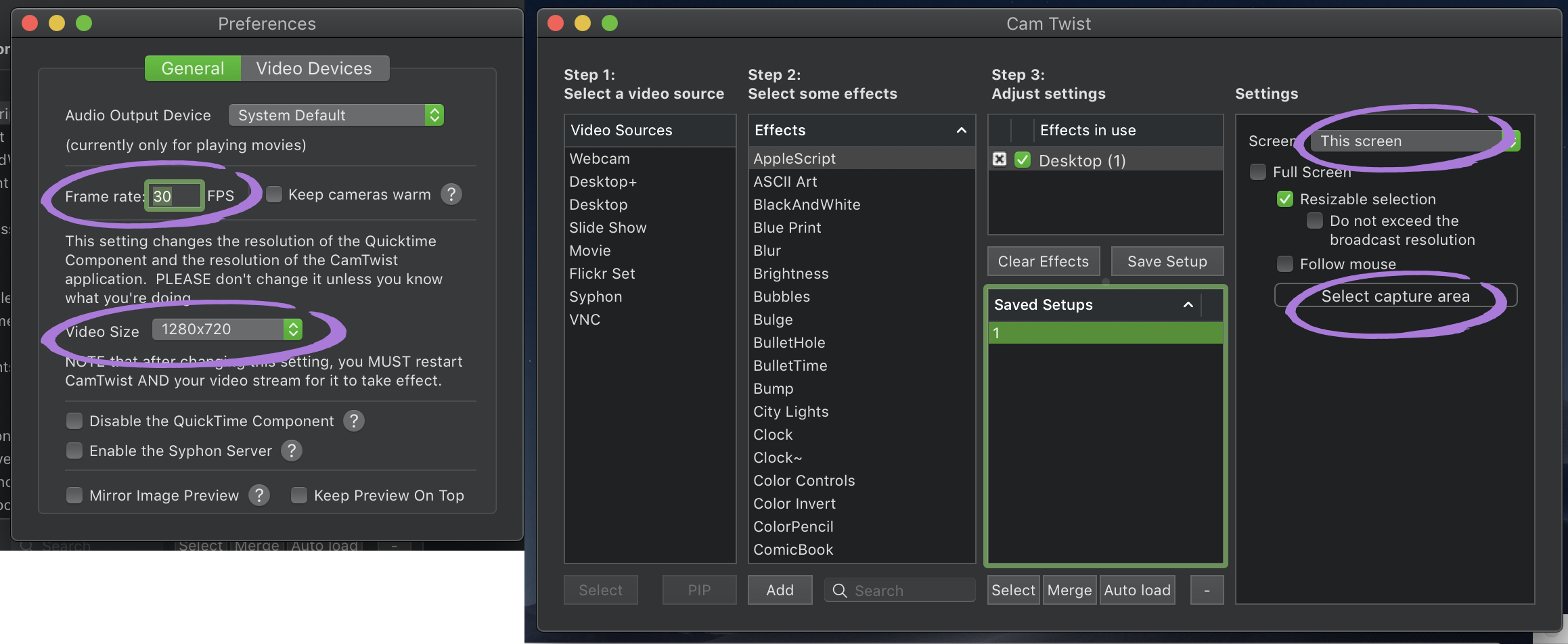Select Webcam video source
This screenshot has height=644, width=1568.
pyautogui.click(x=650, y=158)
